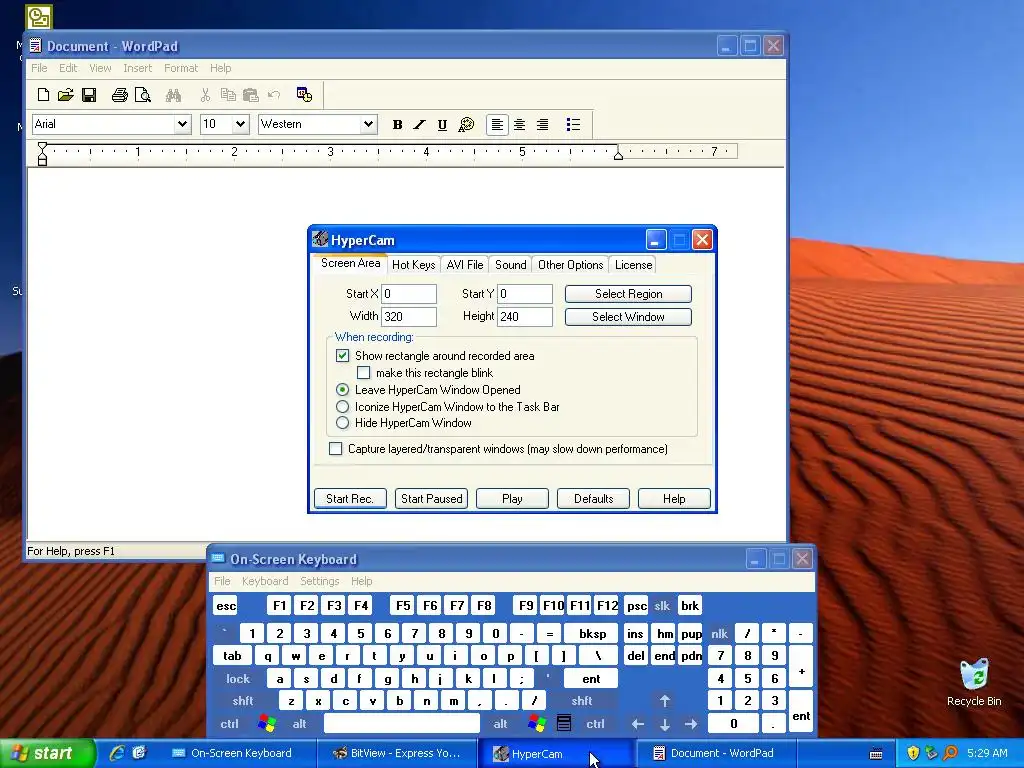Open On-Screen Keyboard Keyboard menu
This screenshot has height=768, width=1024.
coord(264,581)
